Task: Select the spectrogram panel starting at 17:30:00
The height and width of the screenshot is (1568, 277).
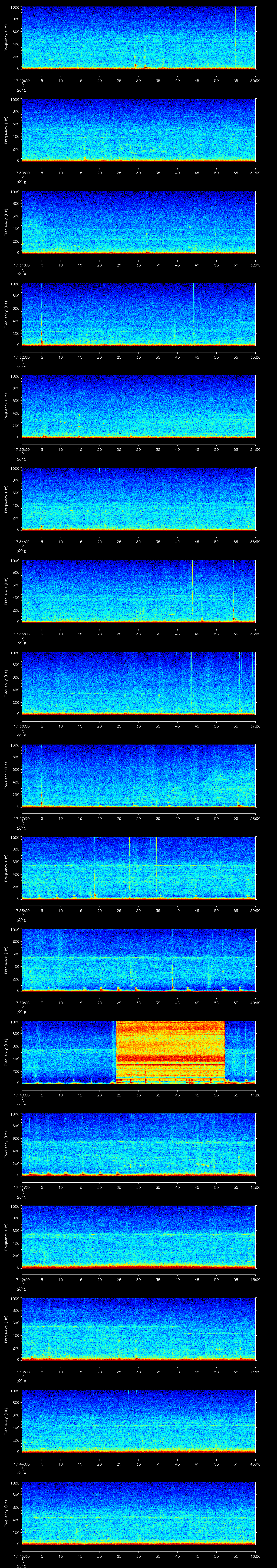Action: tap(138, 130)
